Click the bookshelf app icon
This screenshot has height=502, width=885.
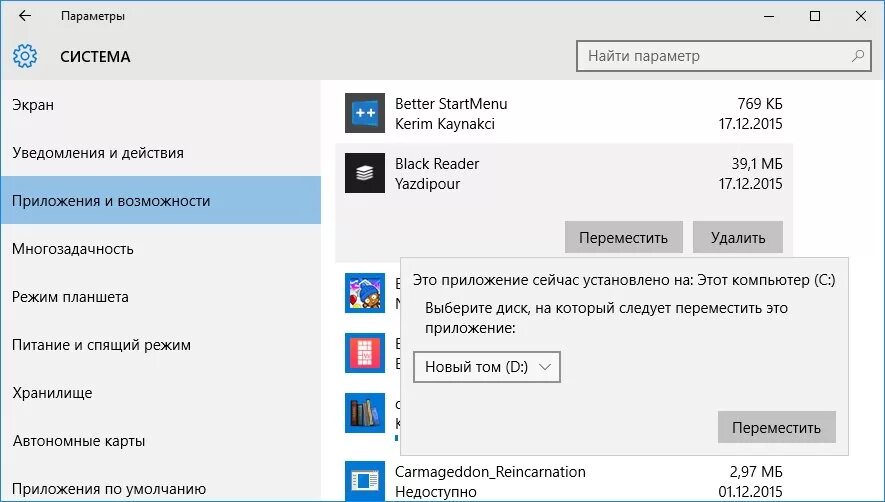365,413
